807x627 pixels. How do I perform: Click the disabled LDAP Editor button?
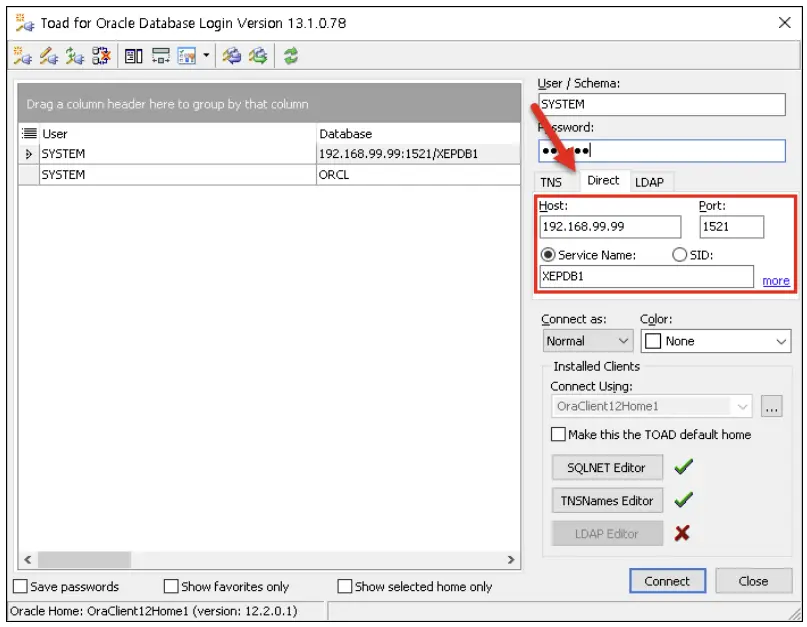point(607,534)
